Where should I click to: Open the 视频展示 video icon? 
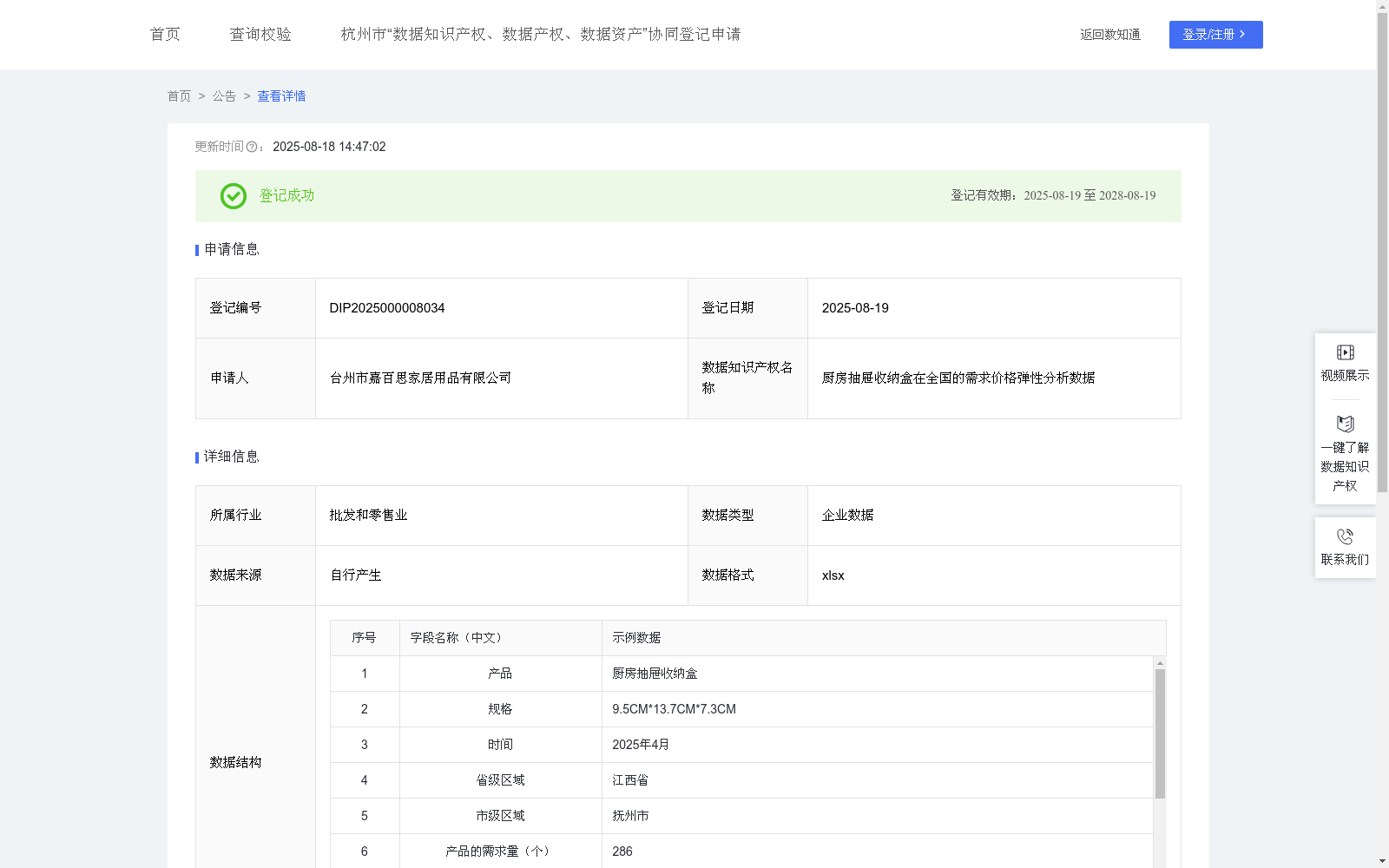(x=1346, y=352)
